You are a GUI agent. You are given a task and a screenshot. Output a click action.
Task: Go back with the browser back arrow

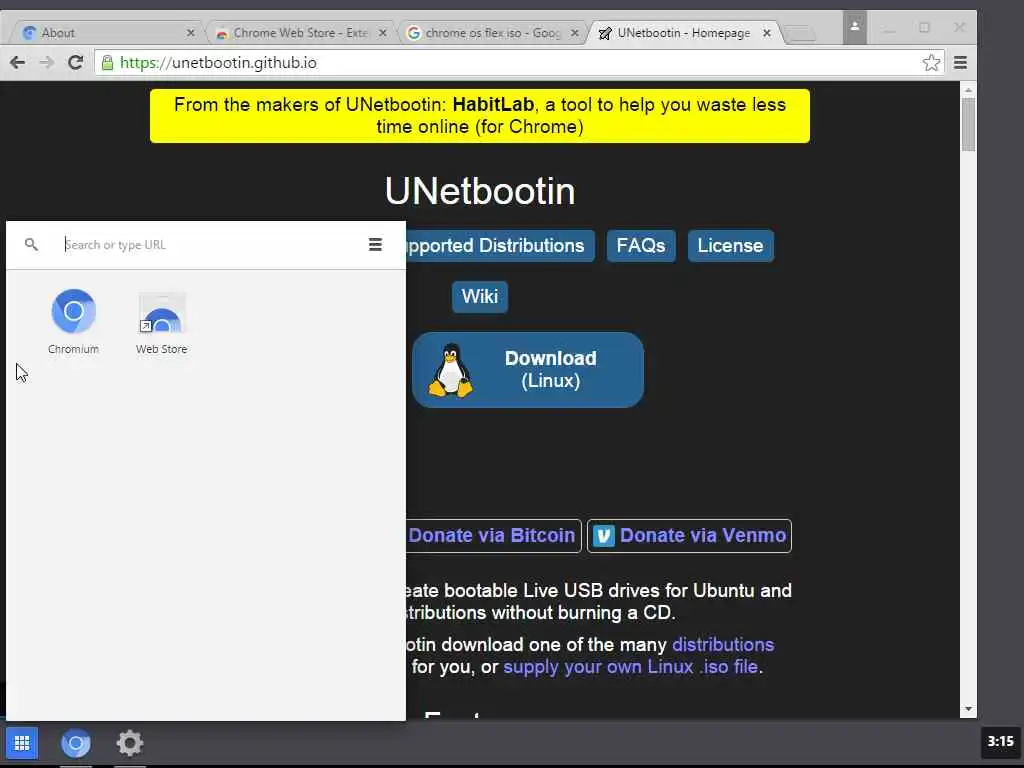[18, 63]
